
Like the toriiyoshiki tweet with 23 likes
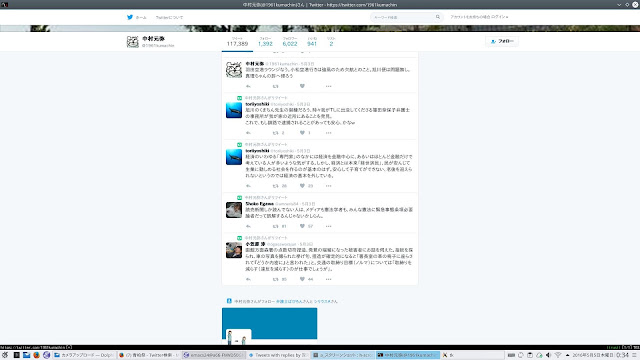[302, 186]
